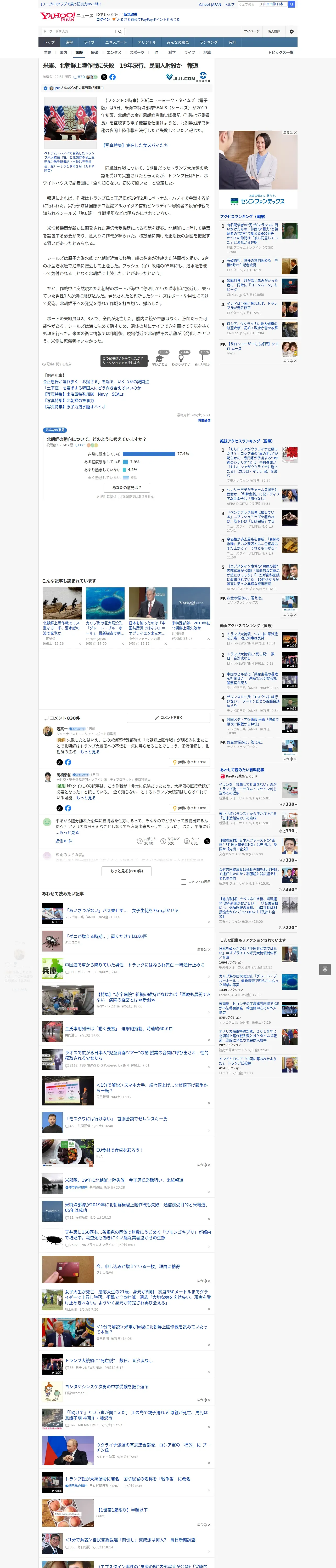Open the みんなの意見 tab
Image resolution: width=336 pixels, height=1568 pixels.
pyautogui.click(x=177, y=42)
